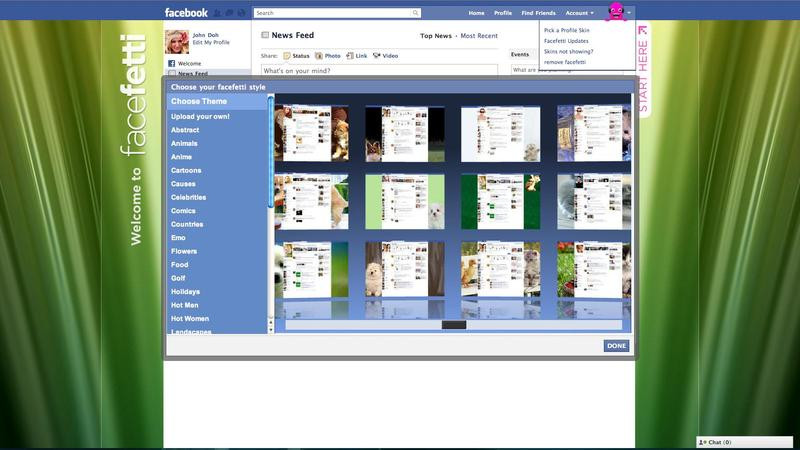Select the Countries theme category
This screenshot has width=800, height=450.
coord(187,224)
